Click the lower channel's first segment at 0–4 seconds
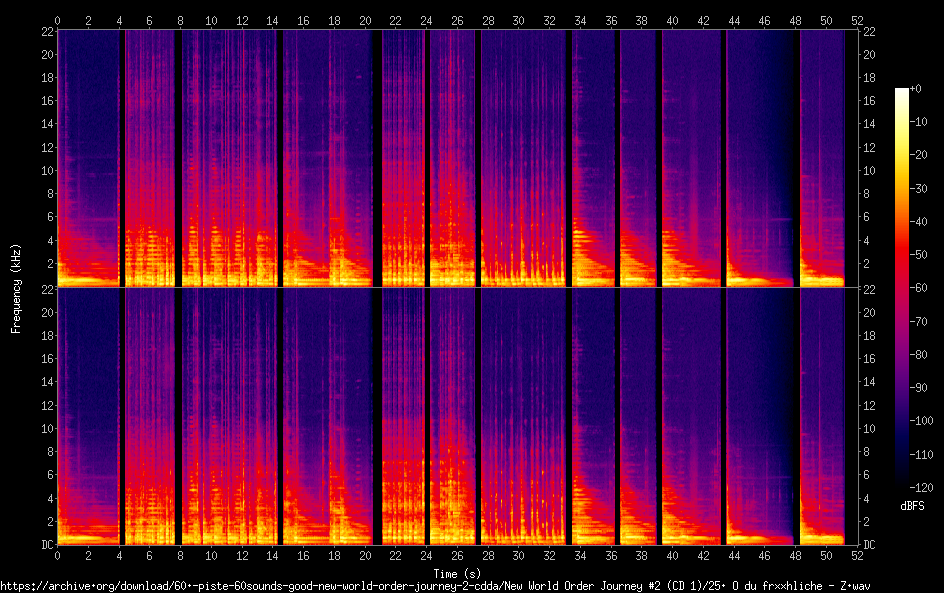 pyautogui.click(x=88, y=417)
